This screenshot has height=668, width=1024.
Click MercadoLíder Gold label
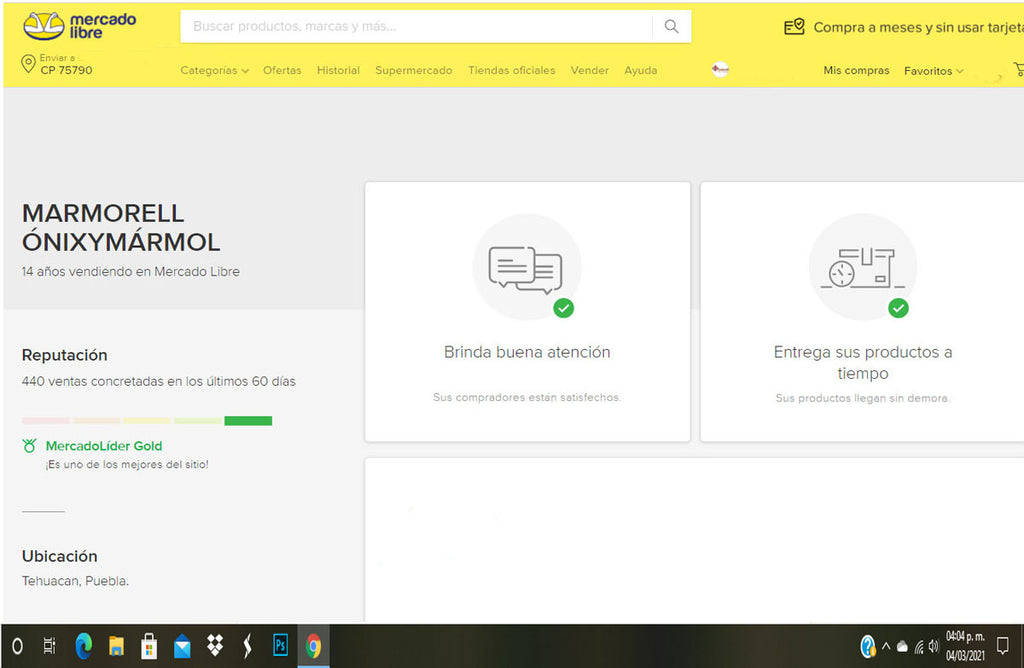pos(104,446)
